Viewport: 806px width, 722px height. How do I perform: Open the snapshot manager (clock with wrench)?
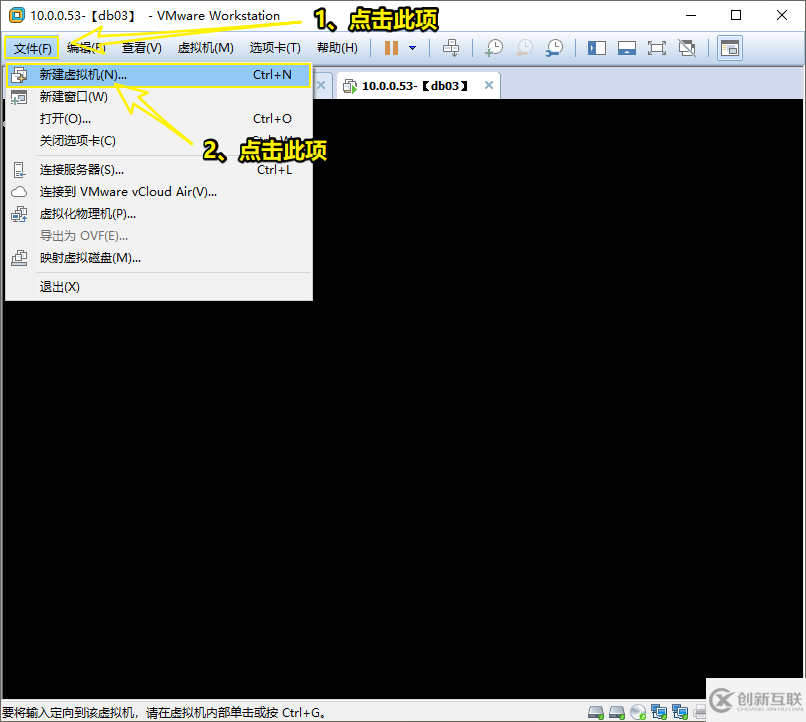(554, 48)
